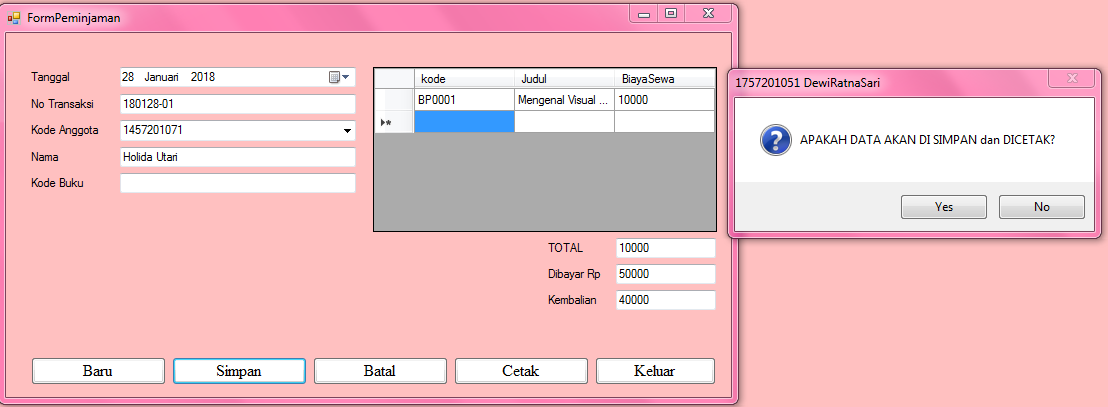
Task: Click the No button in dialog
Action: [1041, 207]
